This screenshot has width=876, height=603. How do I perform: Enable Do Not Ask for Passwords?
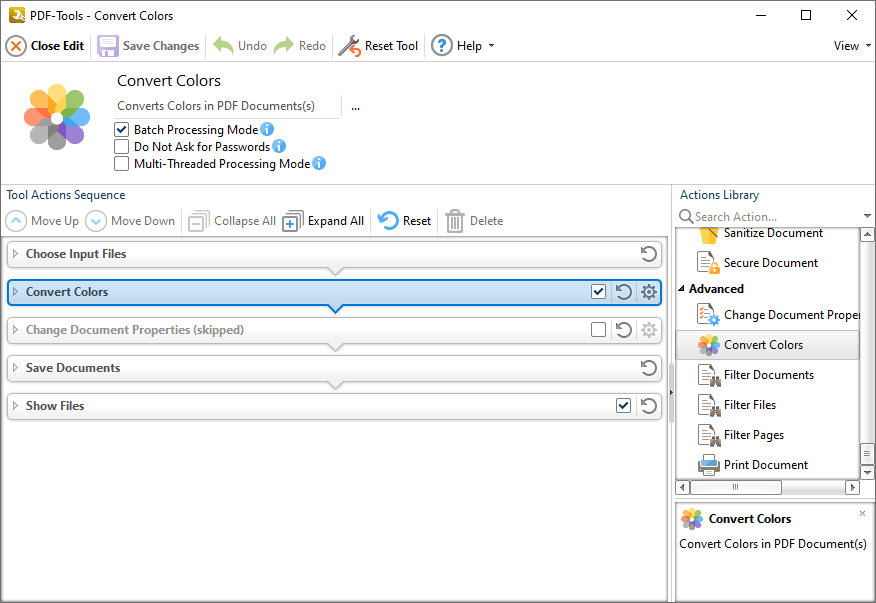coord(122,146)
